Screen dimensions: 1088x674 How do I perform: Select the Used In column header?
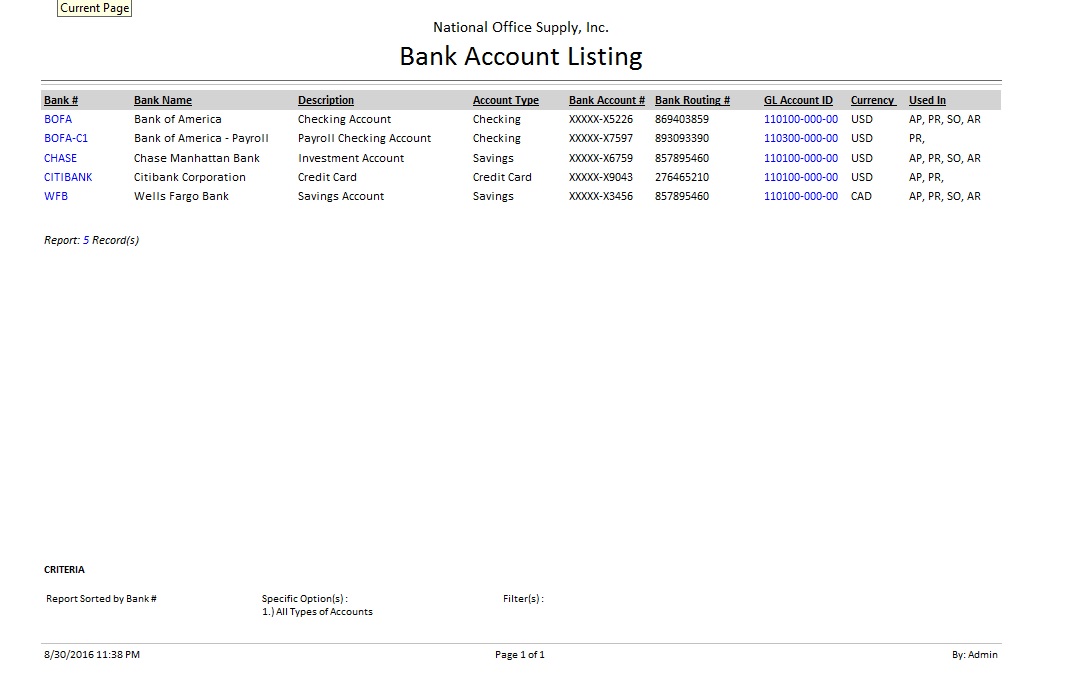[x=927, y=100]
